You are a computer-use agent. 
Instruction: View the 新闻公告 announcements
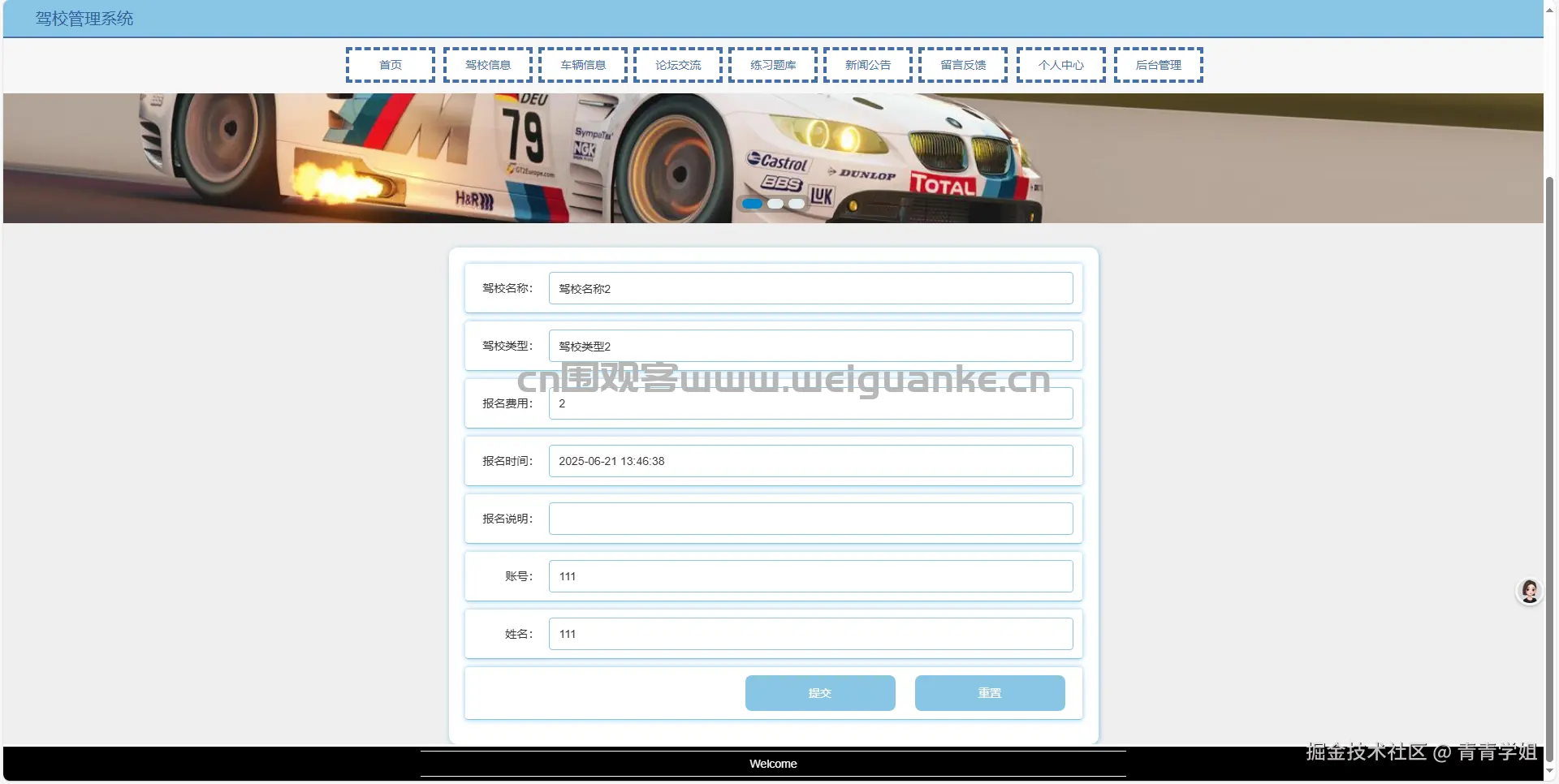tap(866, 65)
